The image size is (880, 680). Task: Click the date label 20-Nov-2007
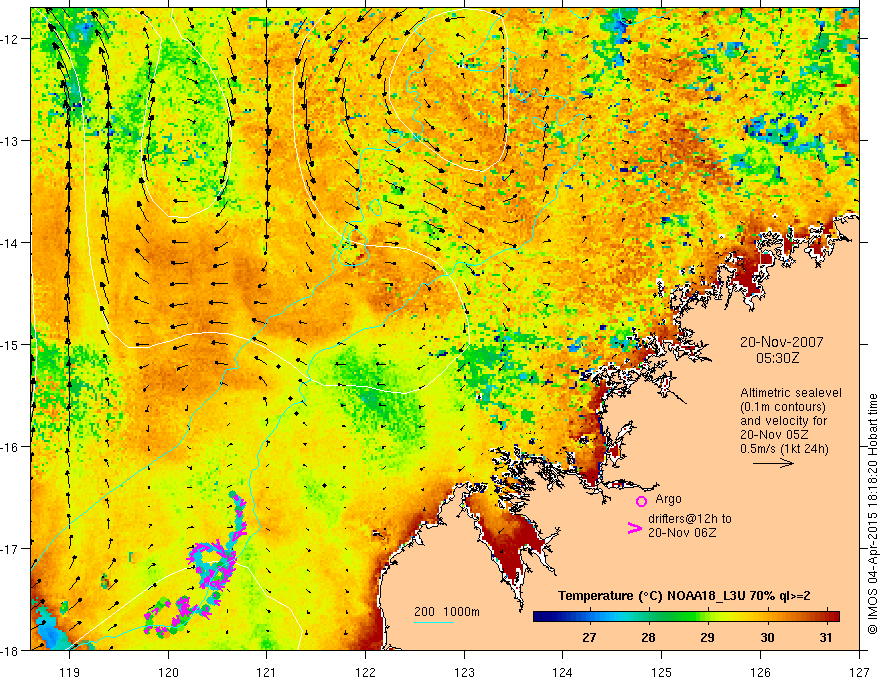[782, 342]
